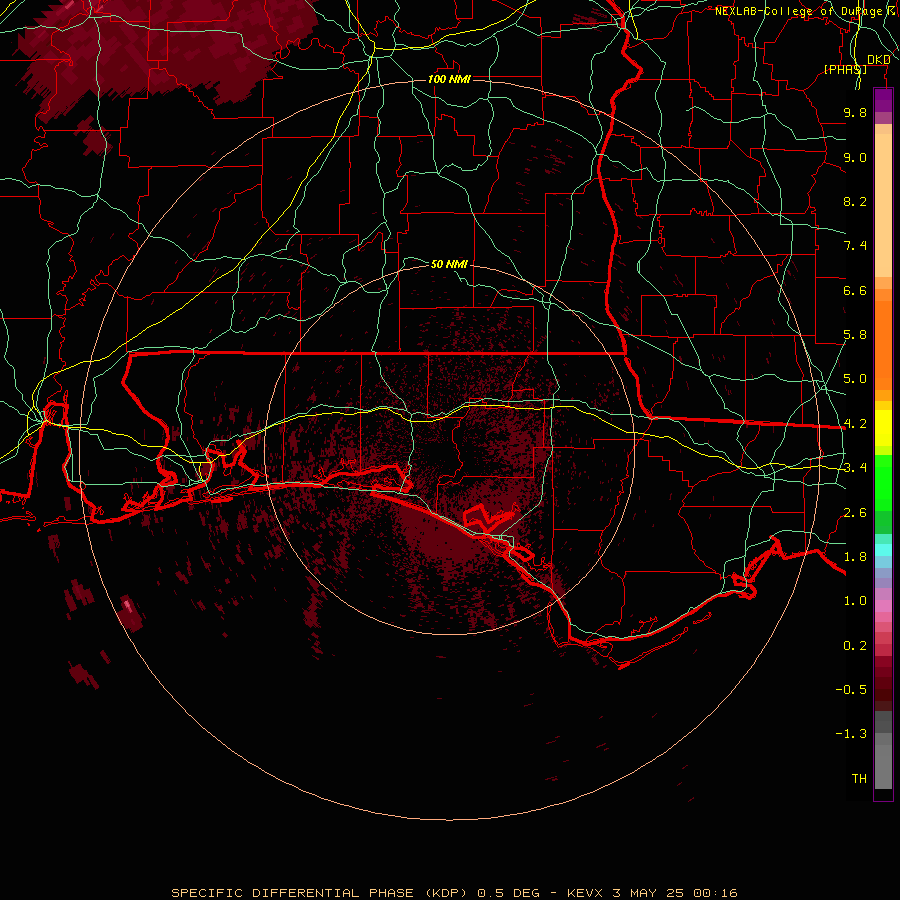
Task: Click the 1.0 value on the color scale
Action: [x=855, y=601]
